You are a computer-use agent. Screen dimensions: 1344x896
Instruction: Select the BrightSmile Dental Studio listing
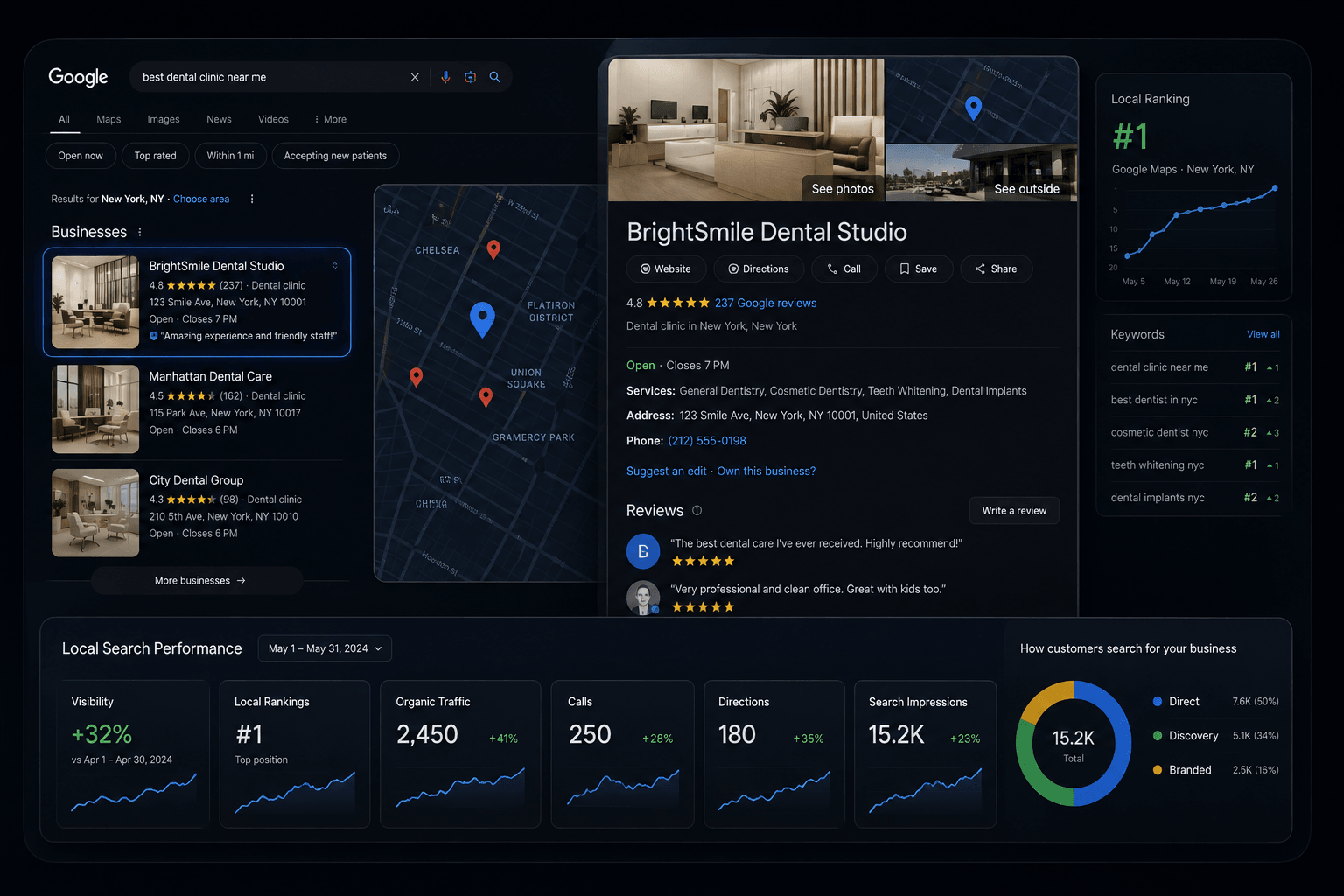click(x=197, y=303)
